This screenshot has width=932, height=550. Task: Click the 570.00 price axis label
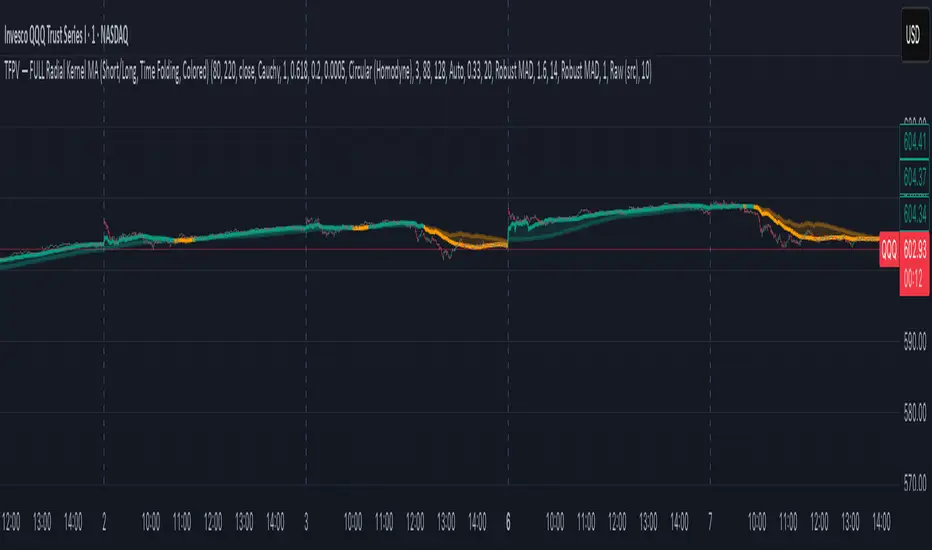(915, 482)
